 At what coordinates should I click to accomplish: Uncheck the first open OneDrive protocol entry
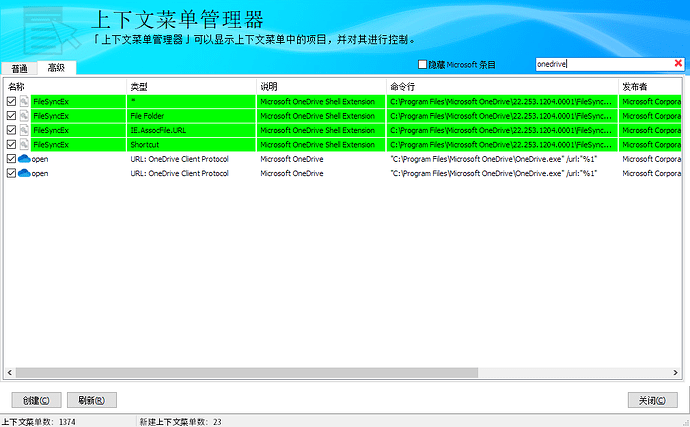coord(11,158)
